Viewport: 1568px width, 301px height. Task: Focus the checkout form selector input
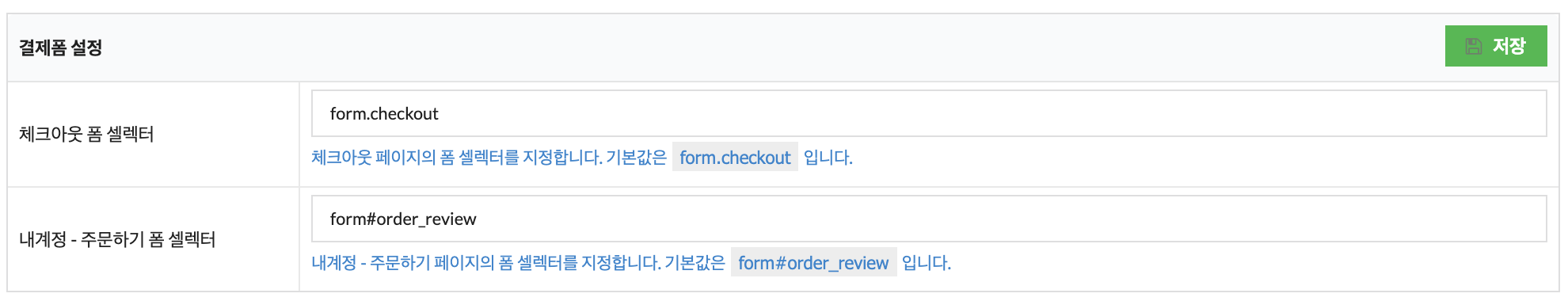pyautogui.click(x=929, y=113)
